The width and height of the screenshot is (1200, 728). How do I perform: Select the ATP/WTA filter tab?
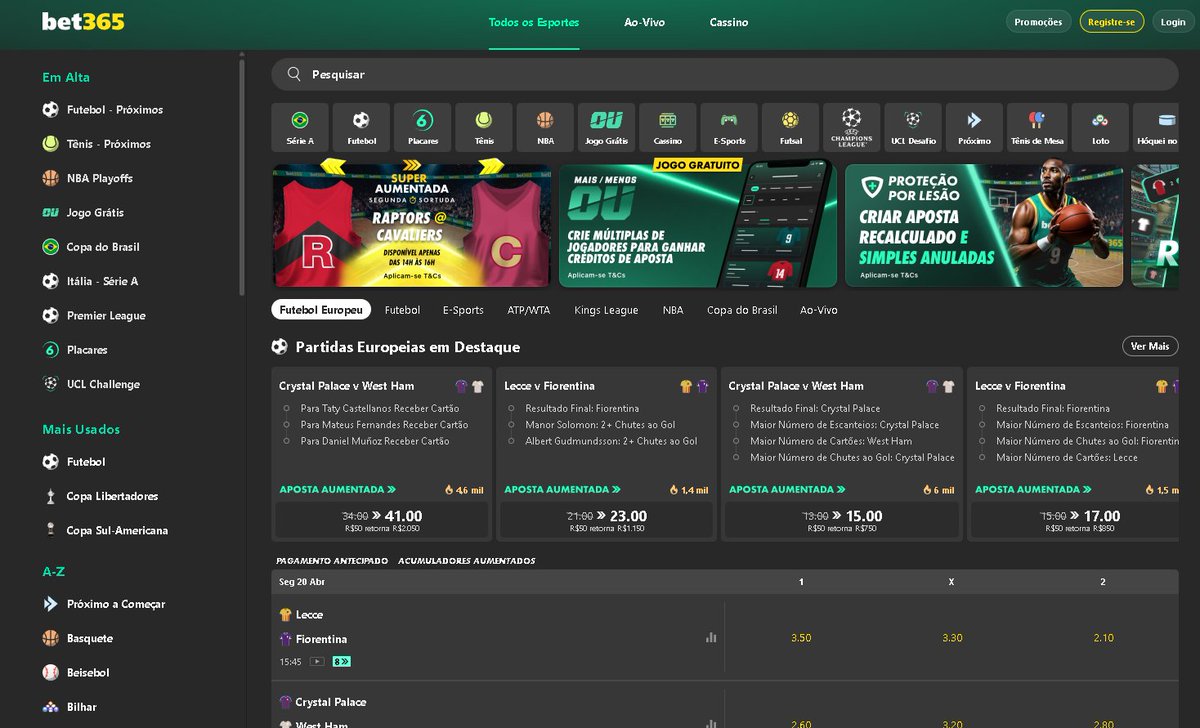pos(528,310)
